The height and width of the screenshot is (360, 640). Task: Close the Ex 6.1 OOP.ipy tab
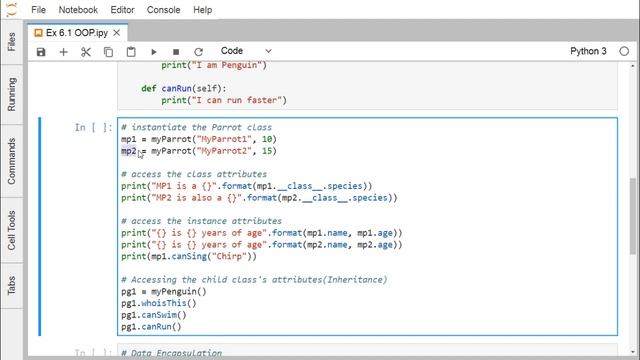click(x=117, y=33)
